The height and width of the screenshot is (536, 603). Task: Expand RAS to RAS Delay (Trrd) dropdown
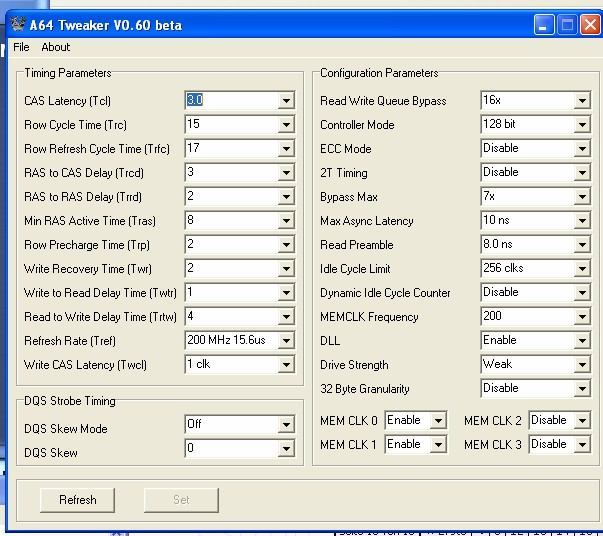[x=286, y=196]
